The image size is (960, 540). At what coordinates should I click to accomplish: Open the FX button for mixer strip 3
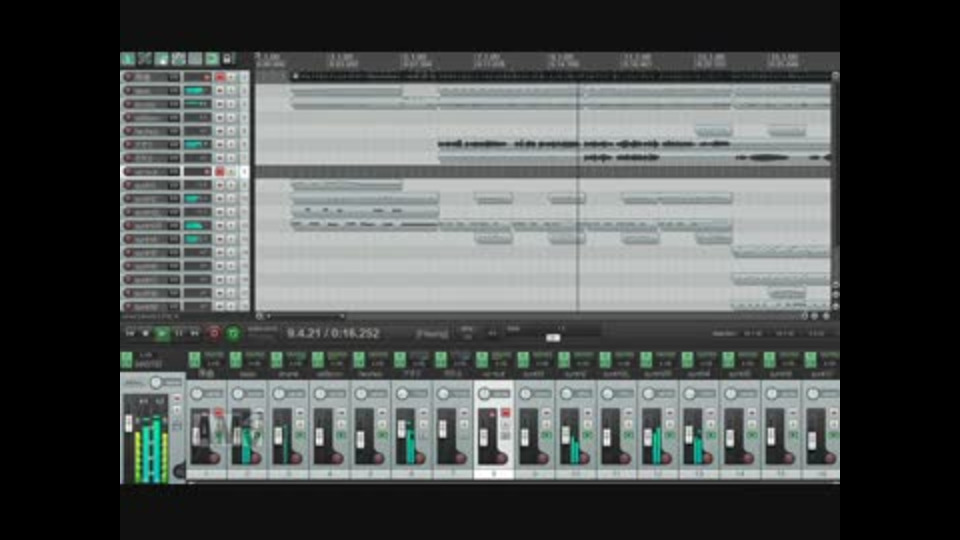(277, 359)
